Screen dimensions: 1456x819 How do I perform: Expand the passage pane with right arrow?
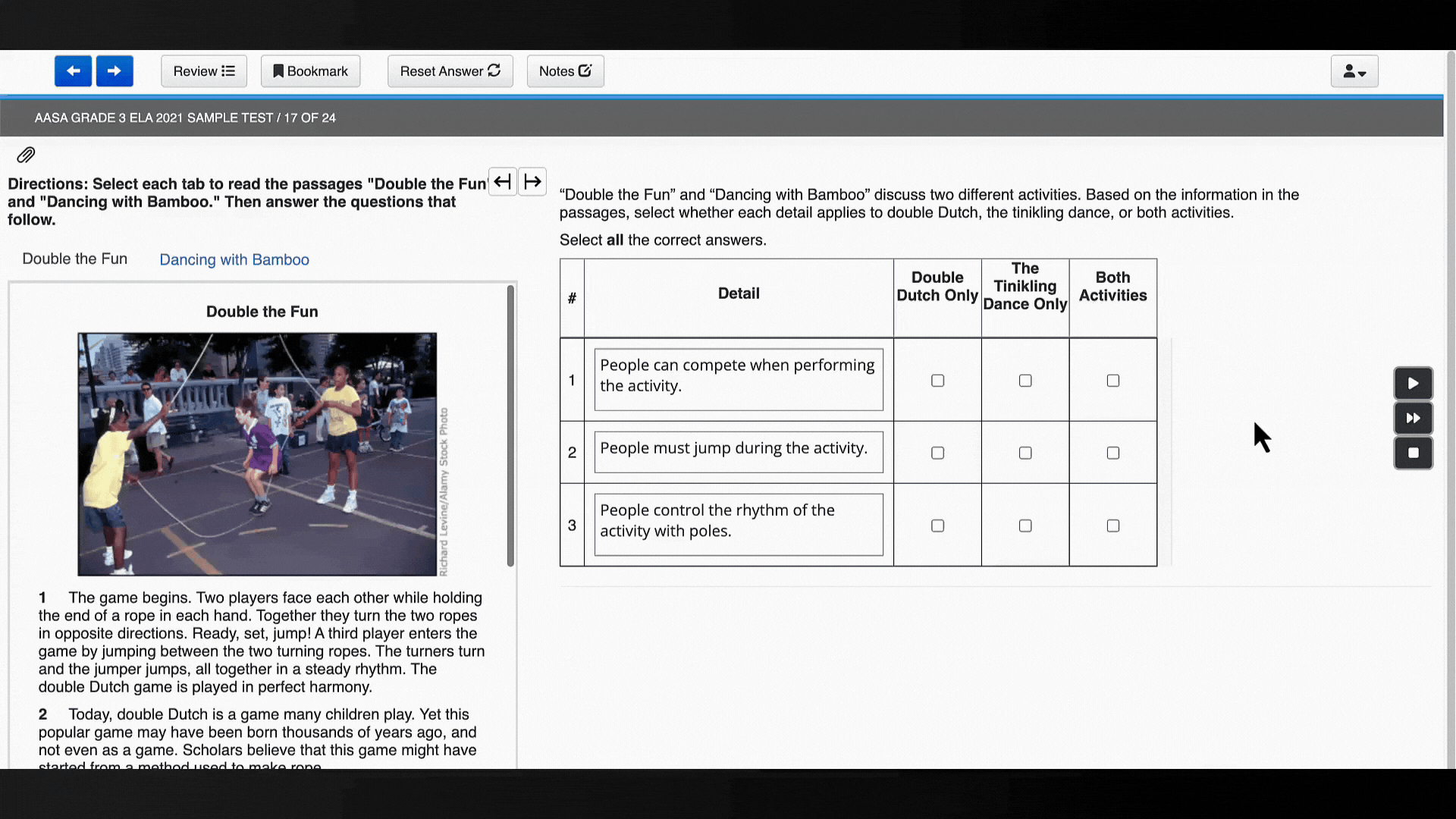pos(532,182)
